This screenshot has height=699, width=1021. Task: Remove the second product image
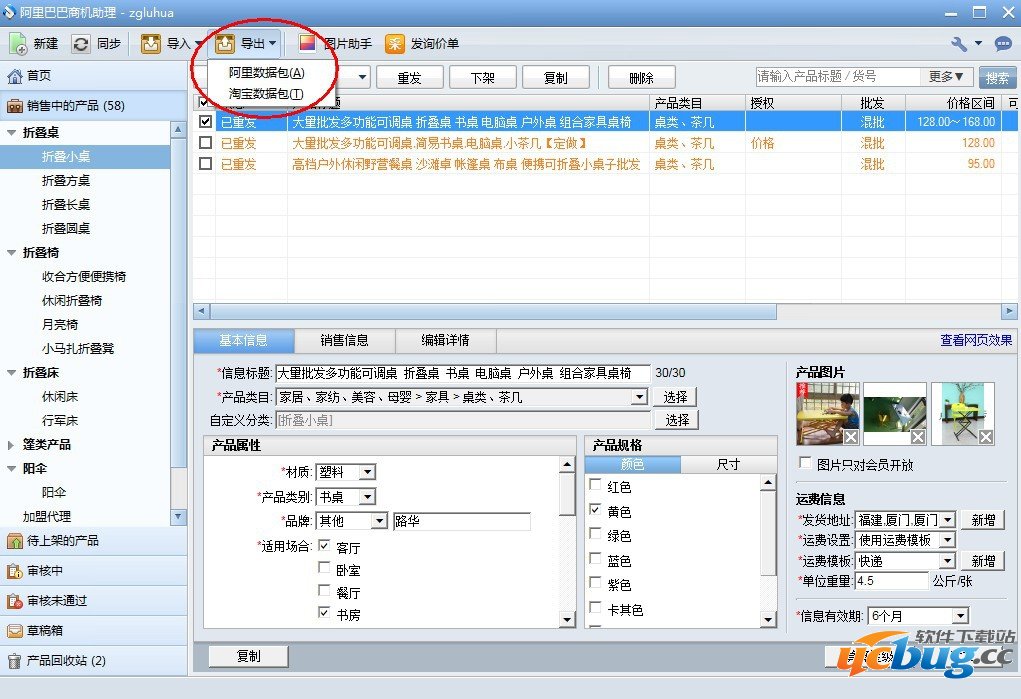pyautogui.click(x=917, y=436)
